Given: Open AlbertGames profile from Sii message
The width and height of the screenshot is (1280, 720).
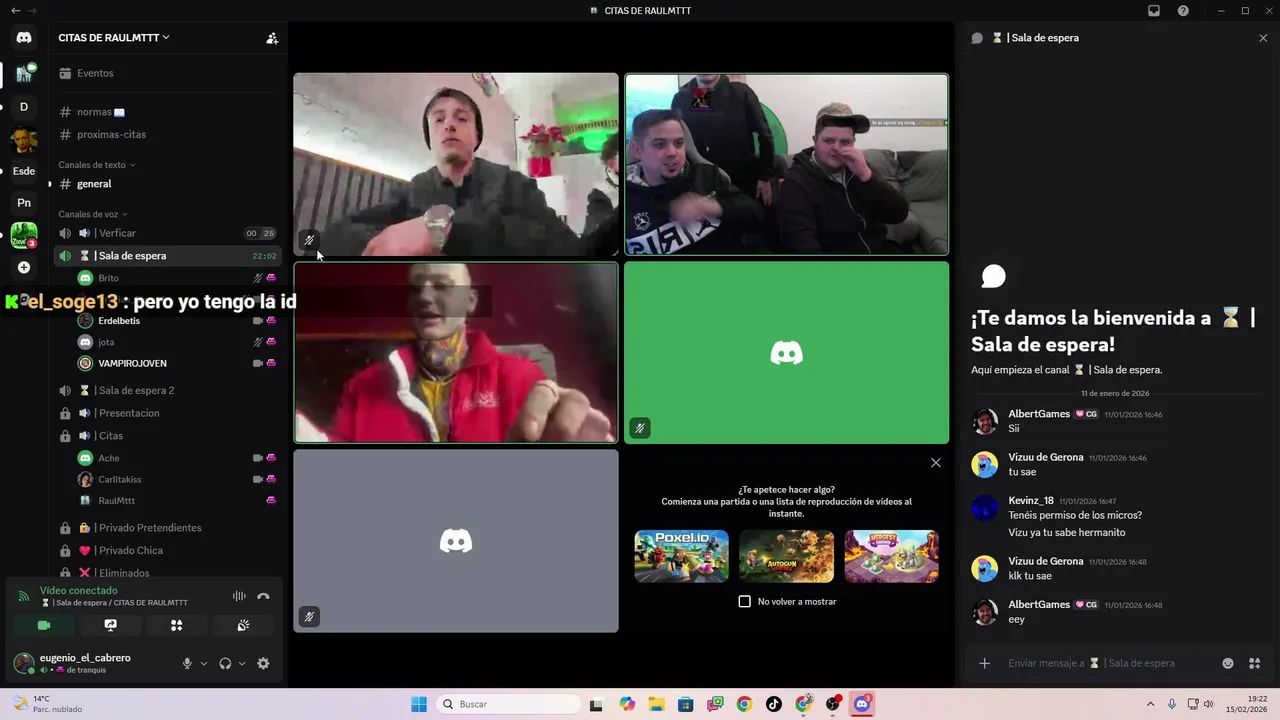Looking at the screenshot, I should coord(1039,413).
